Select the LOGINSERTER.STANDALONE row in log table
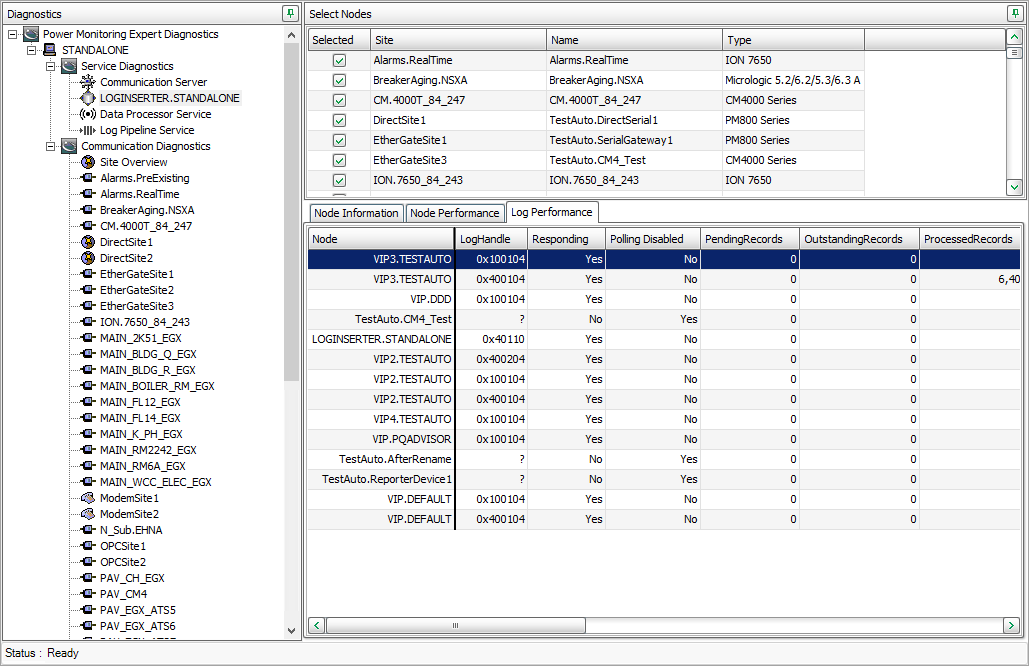Screen dimensions: 1029x666 click(x=663, y=339)
